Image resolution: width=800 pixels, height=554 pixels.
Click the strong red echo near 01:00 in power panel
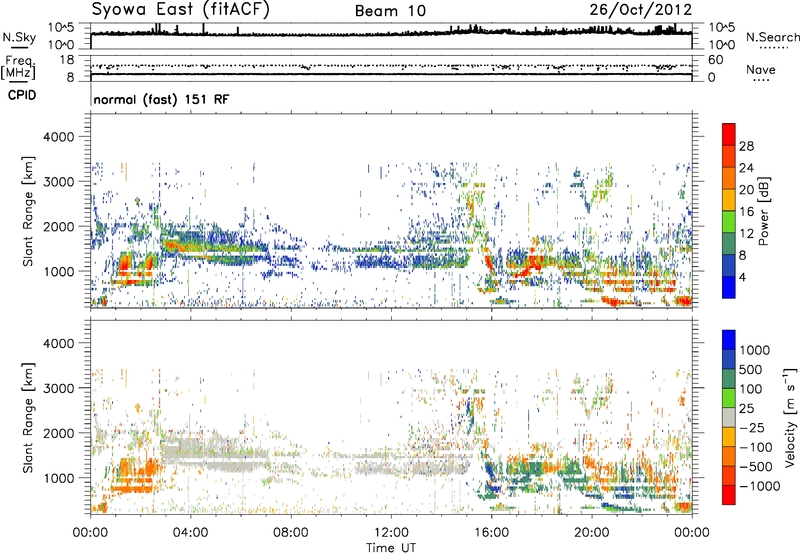coord(124,265)
